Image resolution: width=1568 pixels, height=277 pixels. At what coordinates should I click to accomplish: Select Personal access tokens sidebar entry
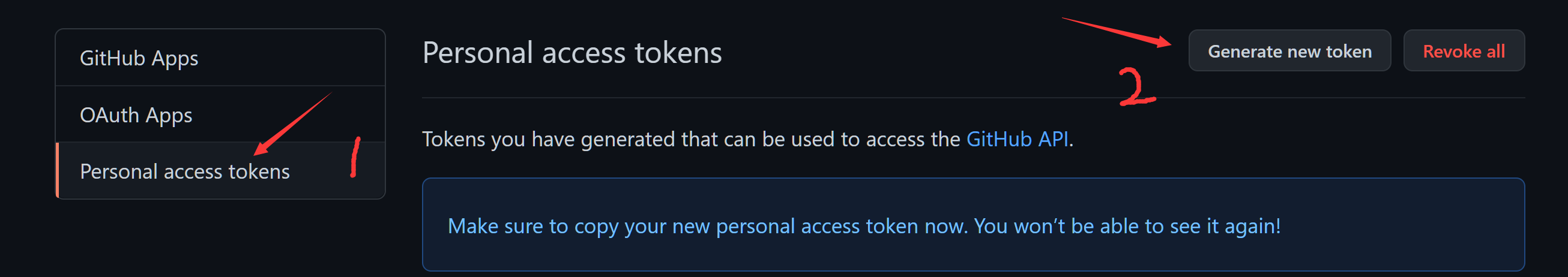pos(184,171)
